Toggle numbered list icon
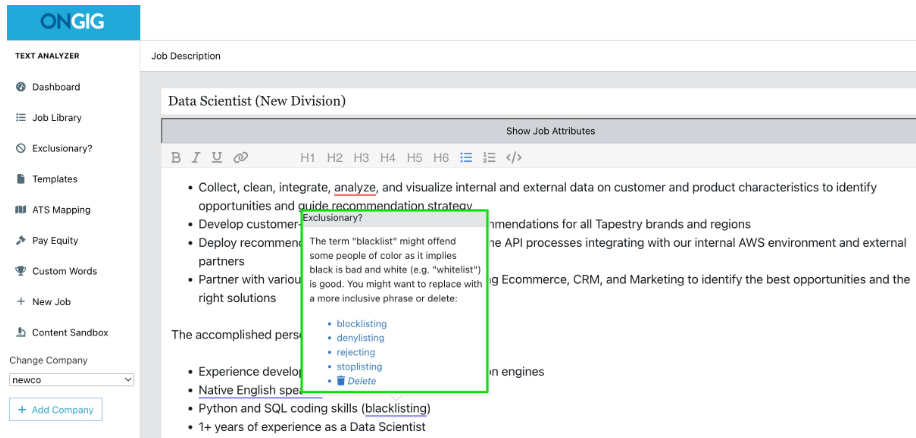The width and height of the screenshot is (916, 438). [x=490, y=157]
